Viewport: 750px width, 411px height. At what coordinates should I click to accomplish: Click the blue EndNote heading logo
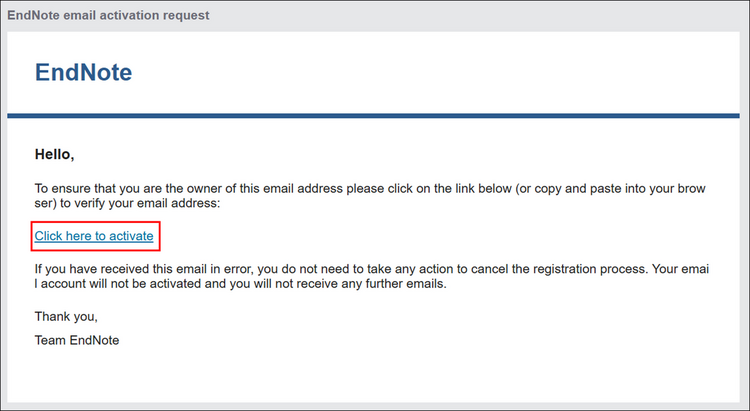pyautogui.click(x=83, y=72)
